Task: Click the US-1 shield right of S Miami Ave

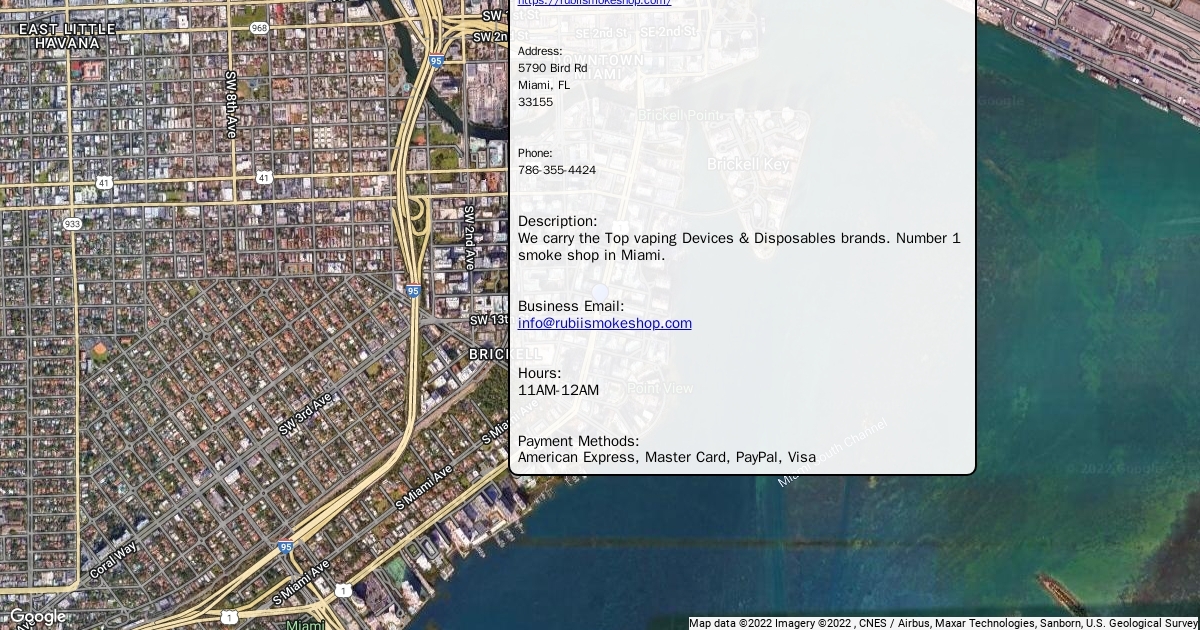Action: [343, 591]
